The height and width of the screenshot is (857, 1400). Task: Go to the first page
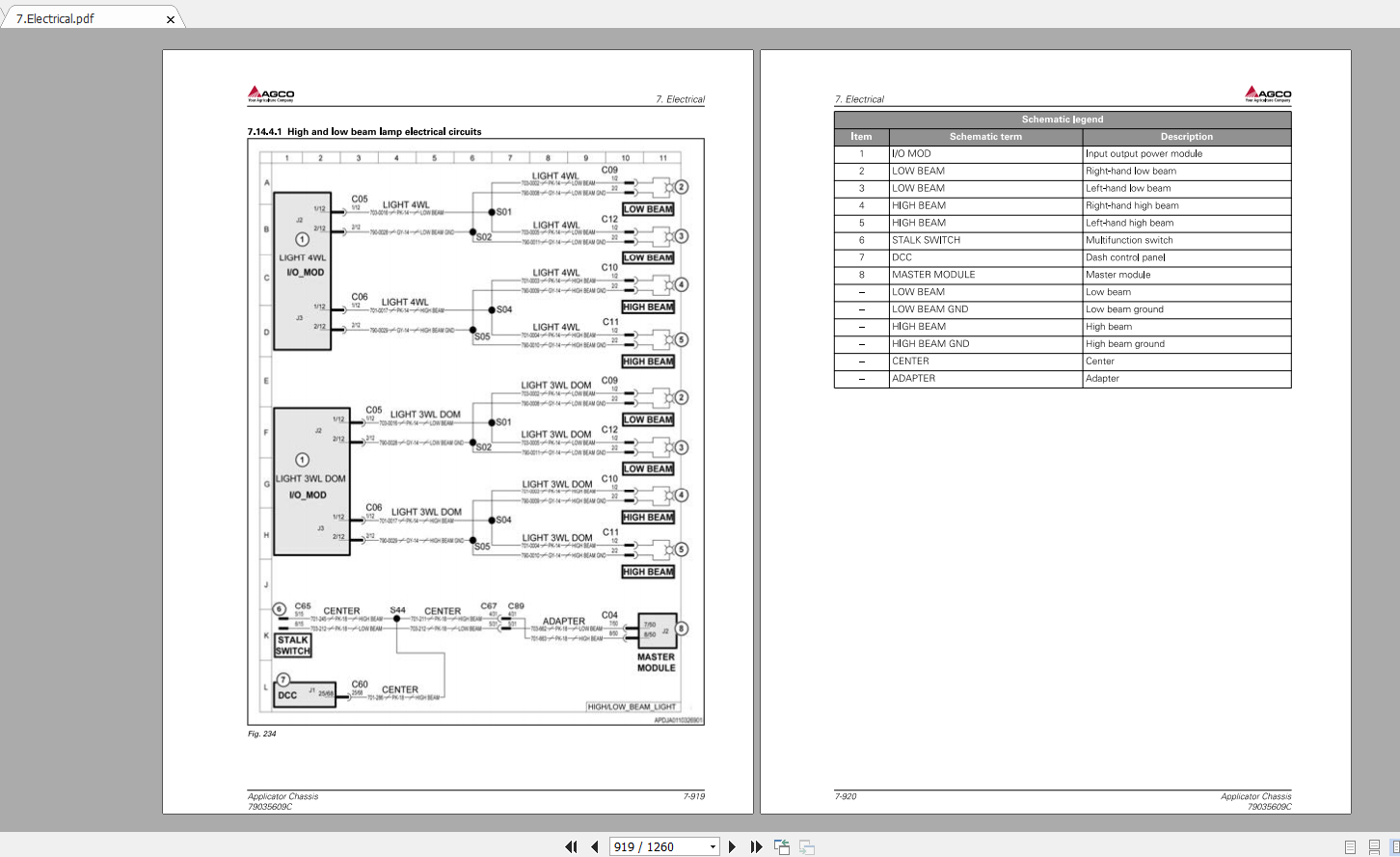[x=571, y=846]
